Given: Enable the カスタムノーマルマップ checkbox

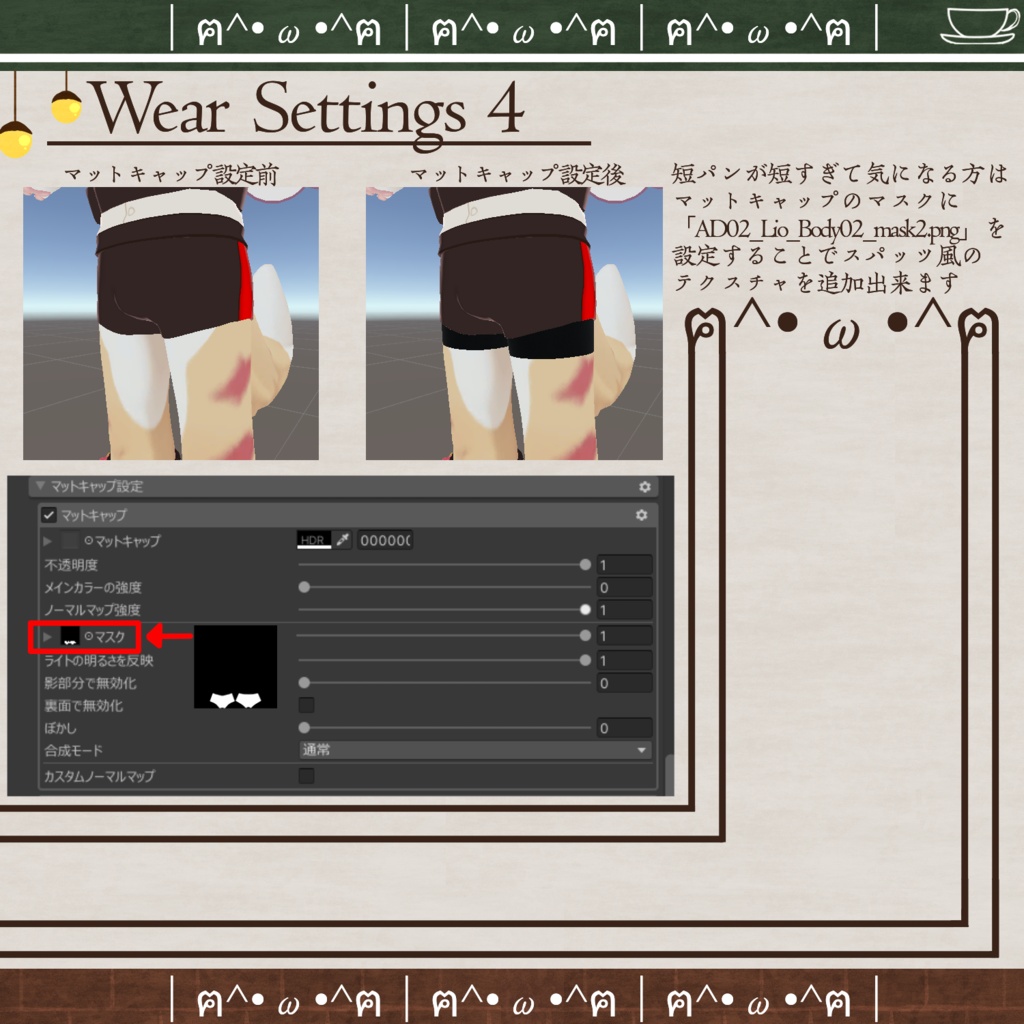Looking at the screenshot, I should coord(306,776).
